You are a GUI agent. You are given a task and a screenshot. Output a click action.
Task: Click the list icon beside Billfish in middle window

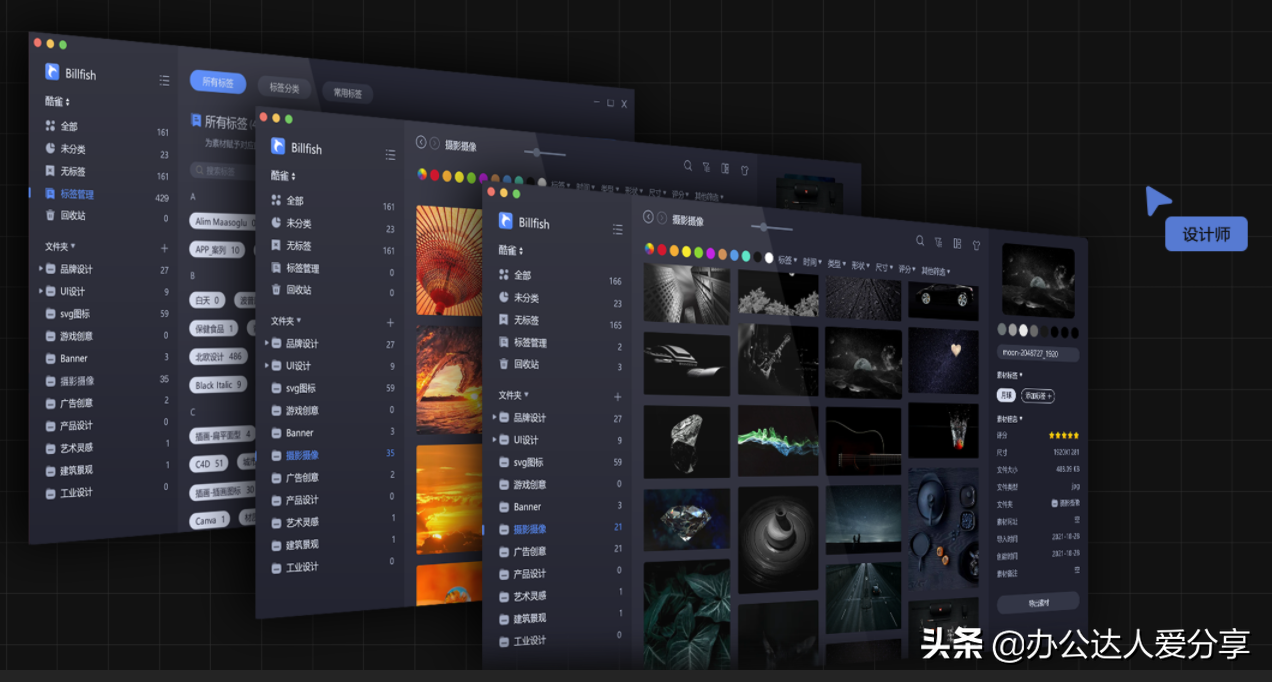pyautogui.click(x=390, y=154)
